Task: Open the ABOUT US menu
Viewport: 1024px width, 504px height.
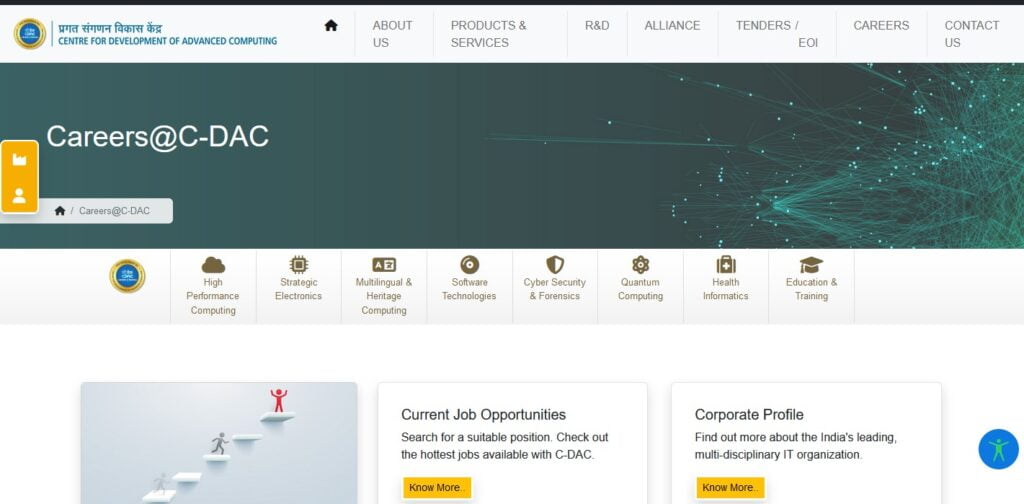Action: [x=392, y=34]
